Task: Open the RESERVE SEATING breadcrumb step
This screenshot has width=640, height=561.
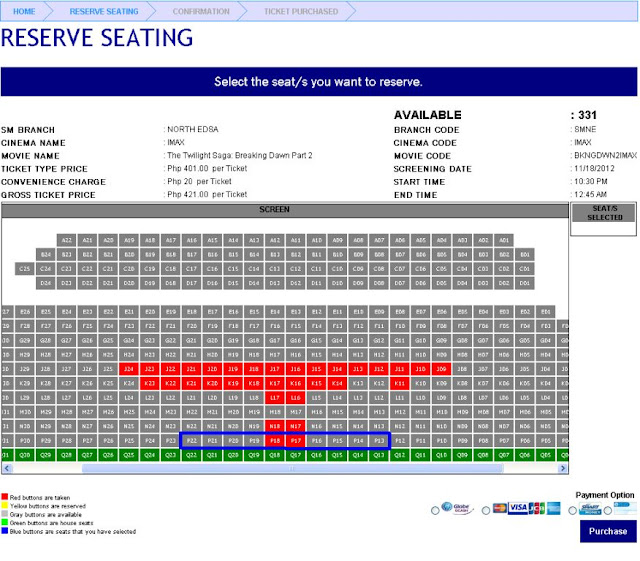Action: [104, 11]
